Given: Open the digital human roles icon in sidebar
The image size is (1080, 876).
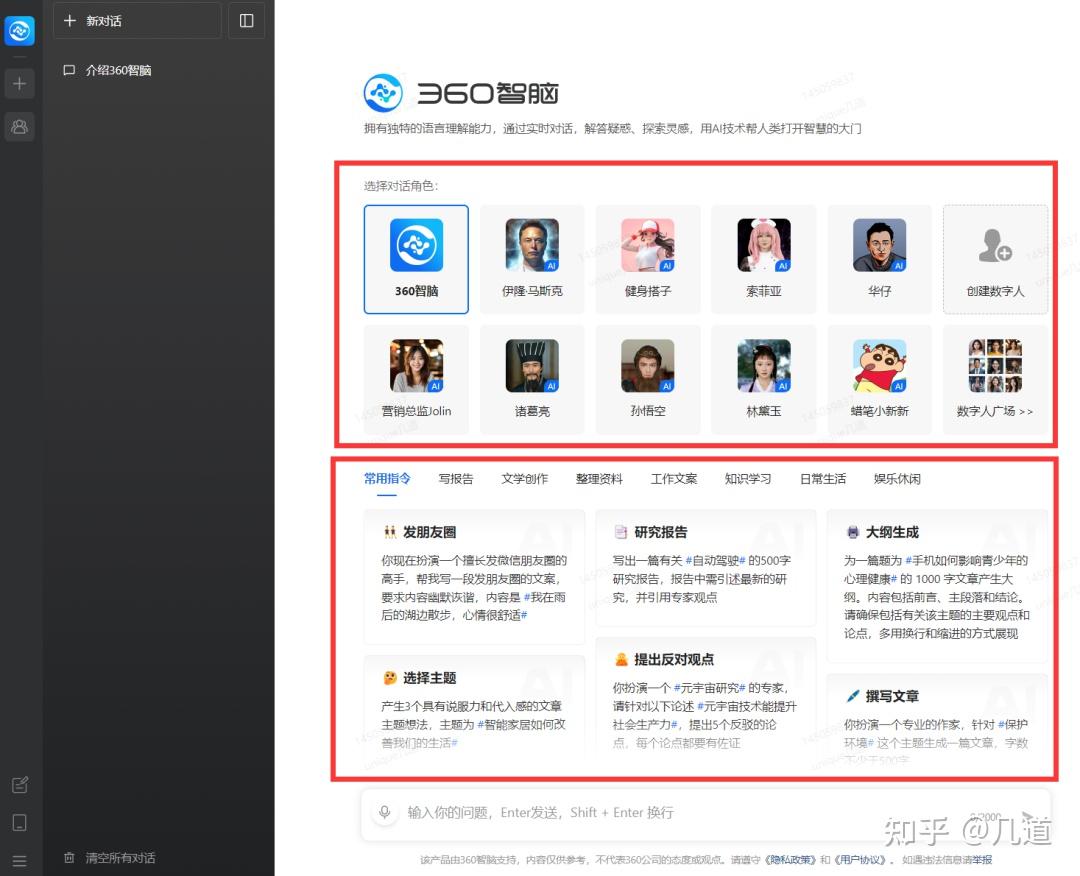Looking at the screenshot, I should pos(19,126).
